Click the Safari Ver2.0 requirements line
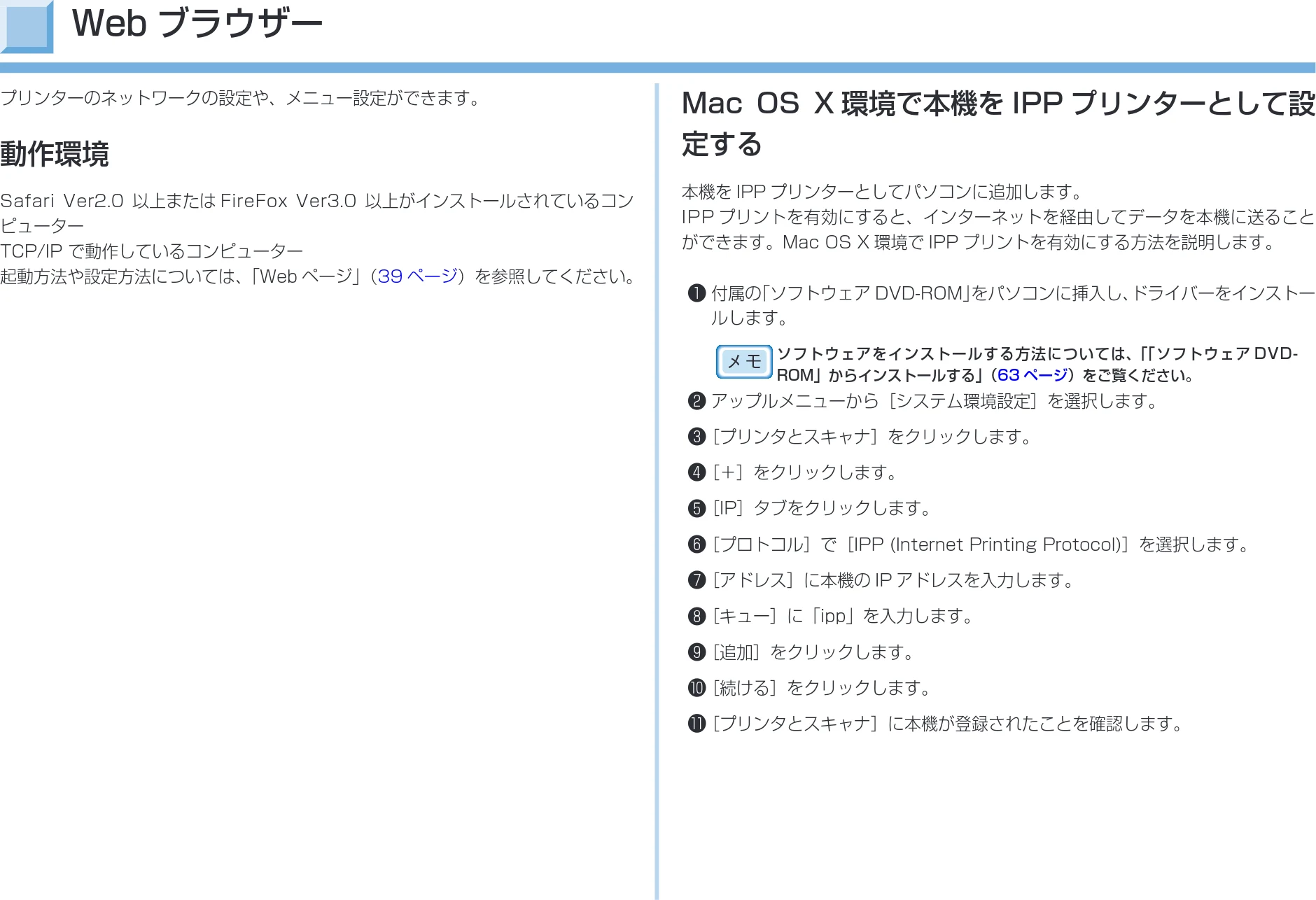The image size is (1316, 900). [x=317, y=213]
